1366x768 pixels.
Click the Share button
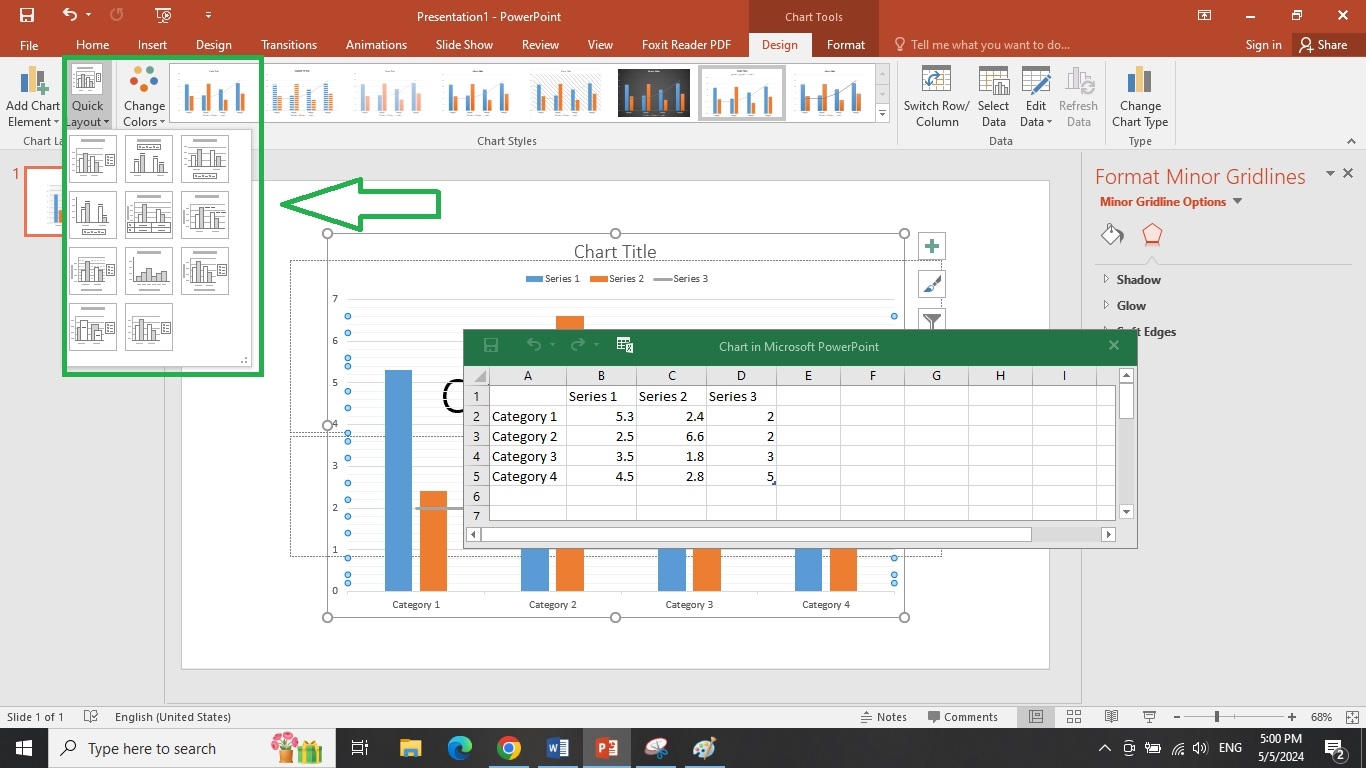[x=1322, y=45]
